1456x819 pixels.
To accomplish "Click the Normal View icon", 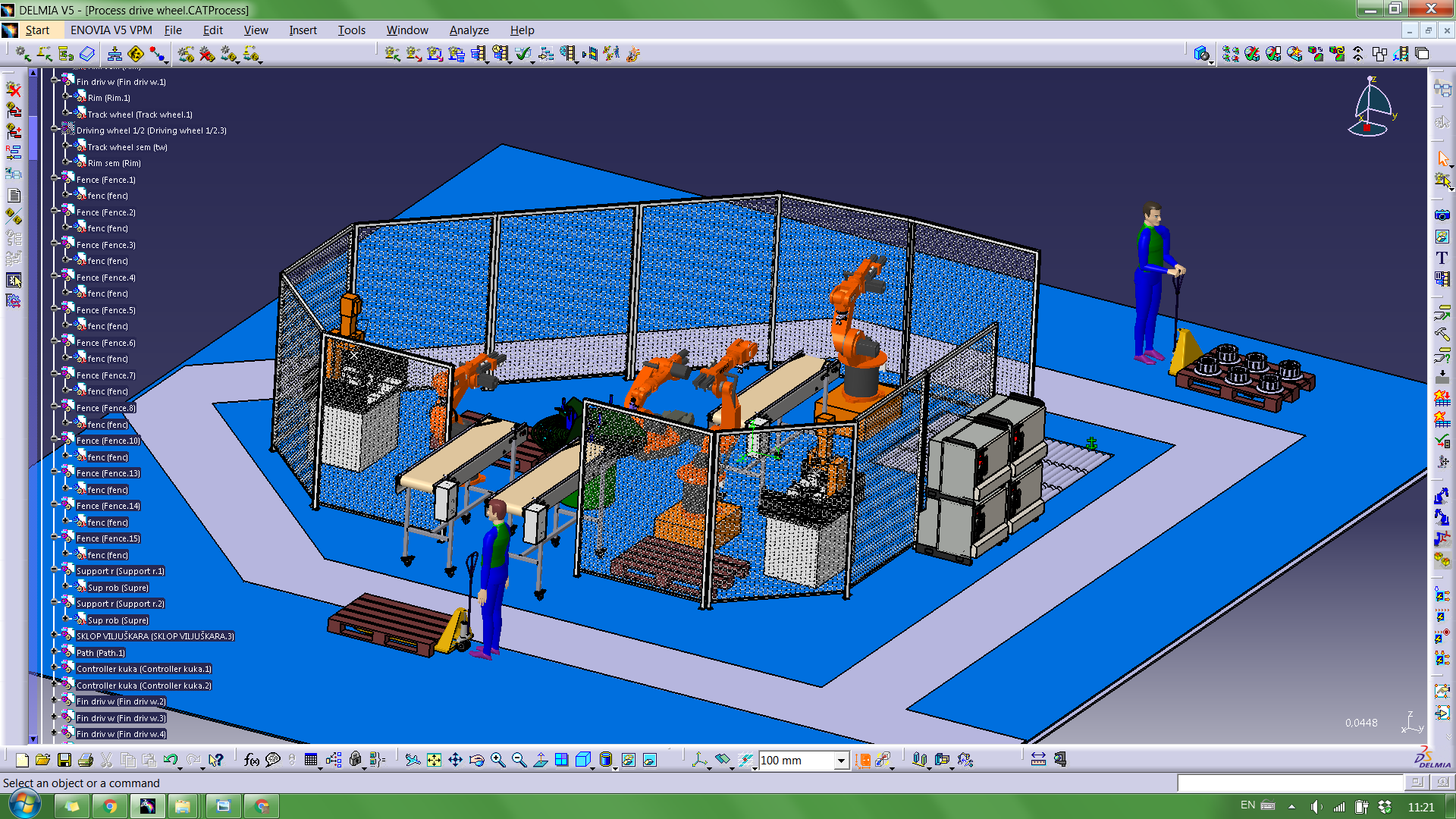I will click(541, 760).
